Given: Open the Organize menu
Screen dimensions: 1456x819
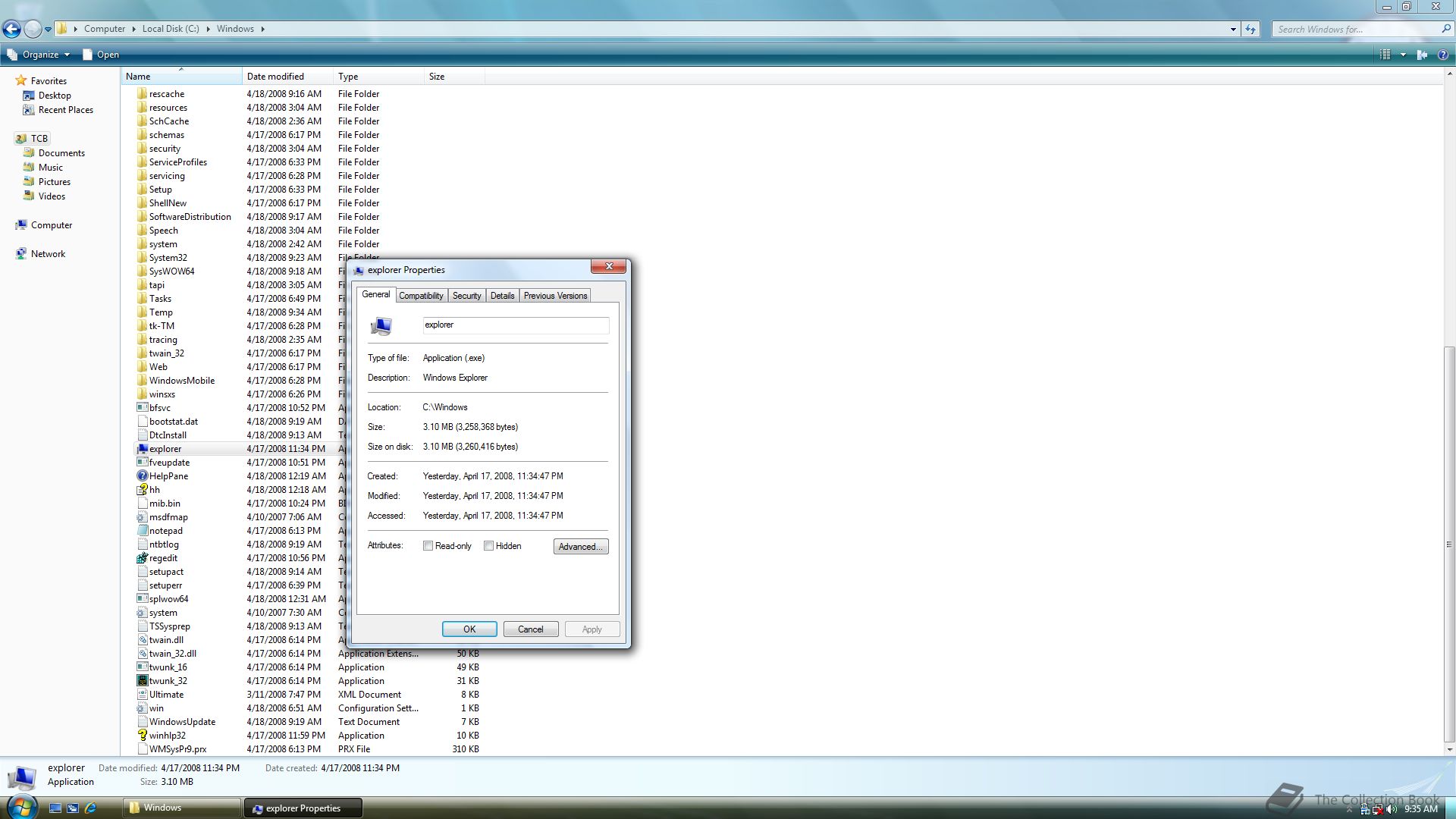Looking at the screenshot, I should tap(39, 55).
